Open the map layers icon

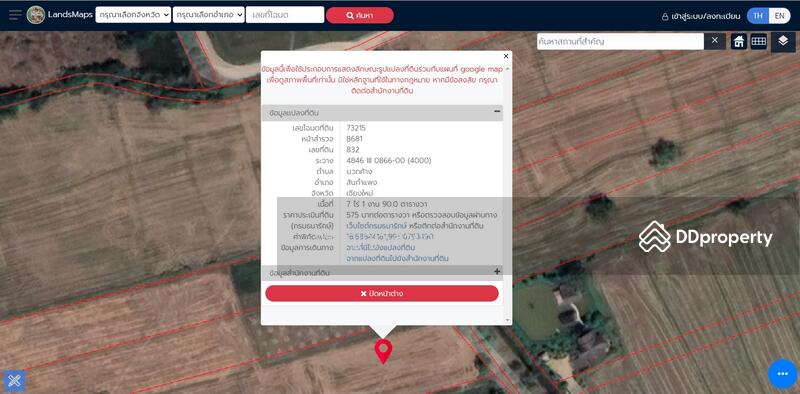[783, 41]
